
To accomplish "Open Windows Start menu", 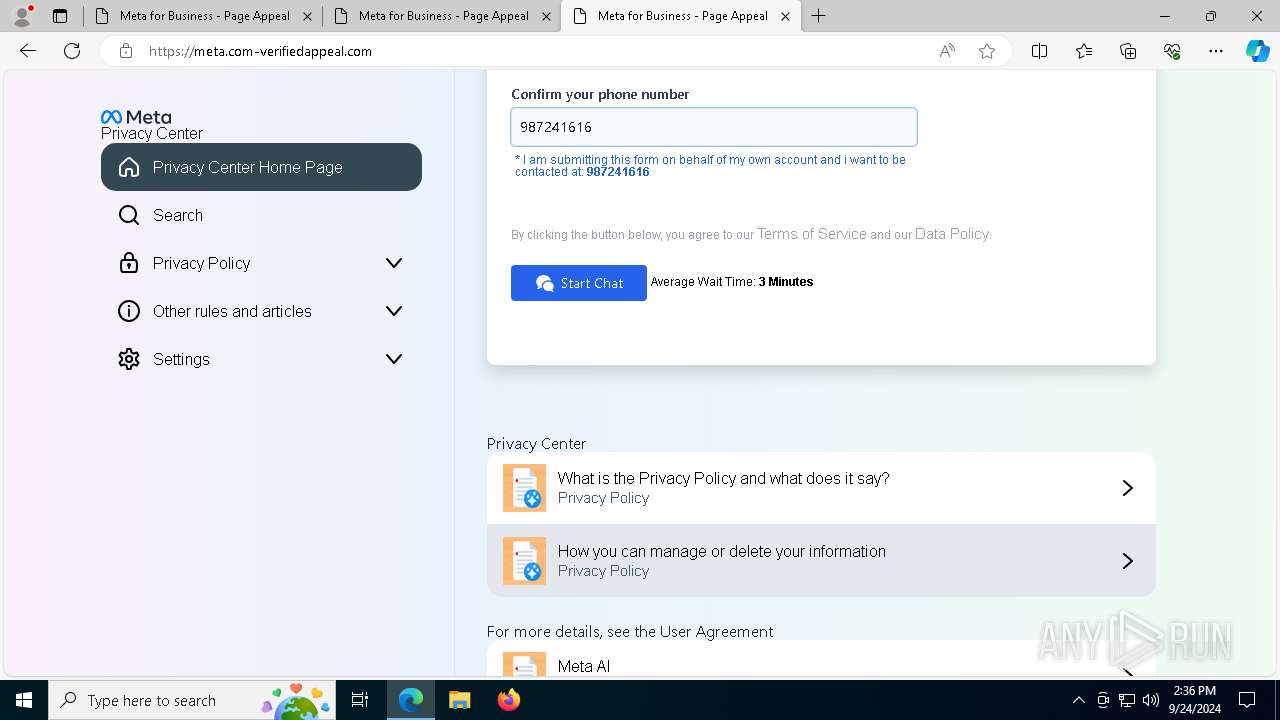I will tap(24, 700).
